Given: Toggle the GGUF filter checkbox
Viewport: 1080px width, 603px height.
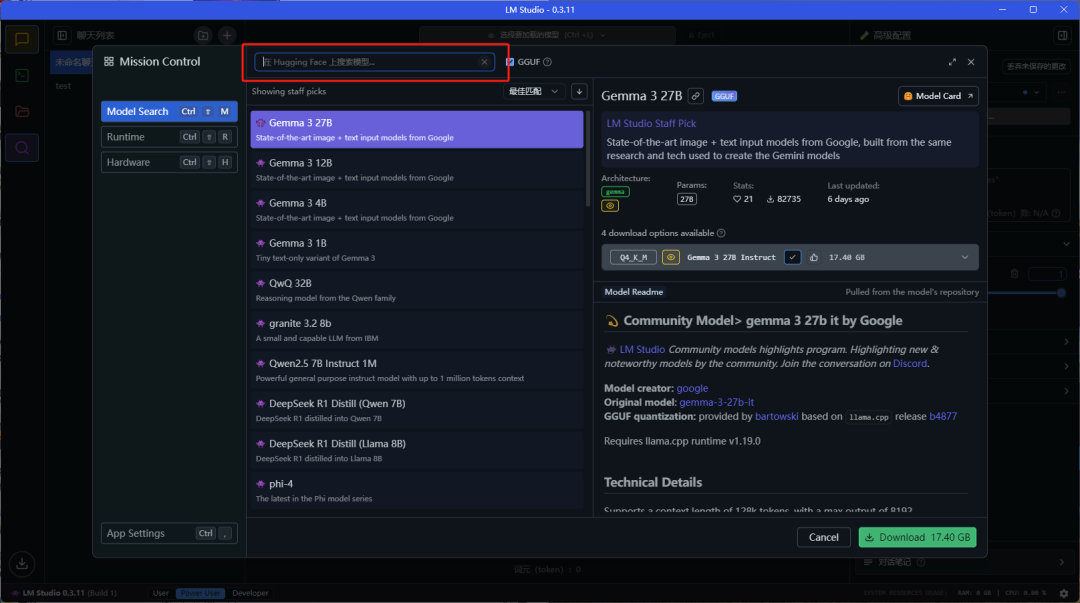Looking at the screenshot, I should coord(510,62).
